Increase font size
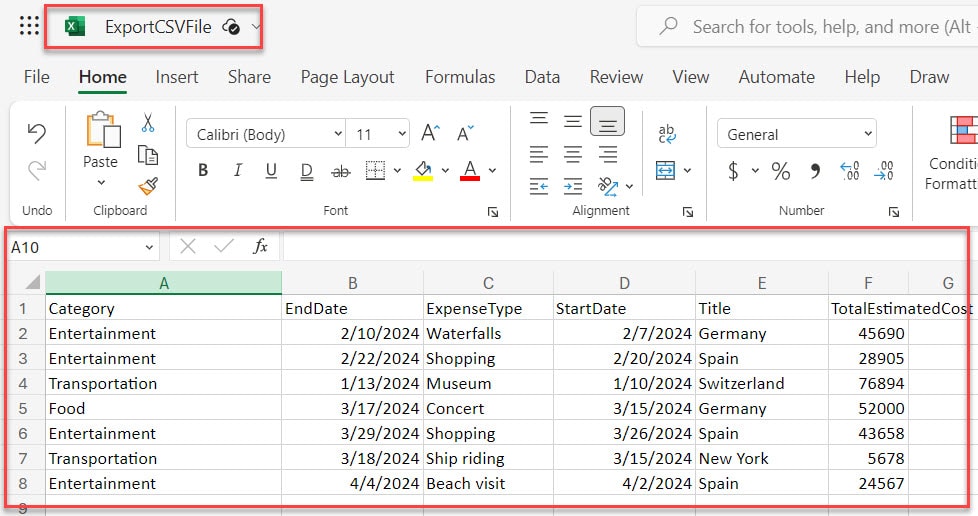978x516 pixels. [x=430, y=133]
